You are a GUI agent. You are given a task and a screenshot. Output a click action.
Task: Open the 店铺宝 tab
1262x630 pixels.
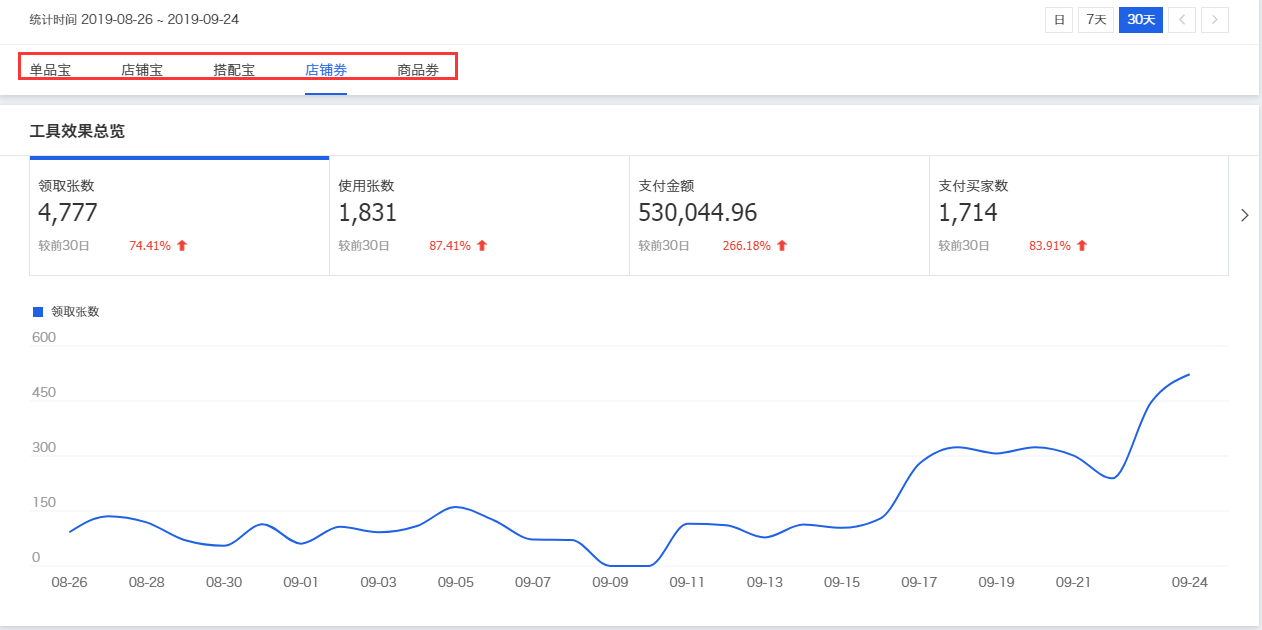pyautogui.click(x=142, y=70)
